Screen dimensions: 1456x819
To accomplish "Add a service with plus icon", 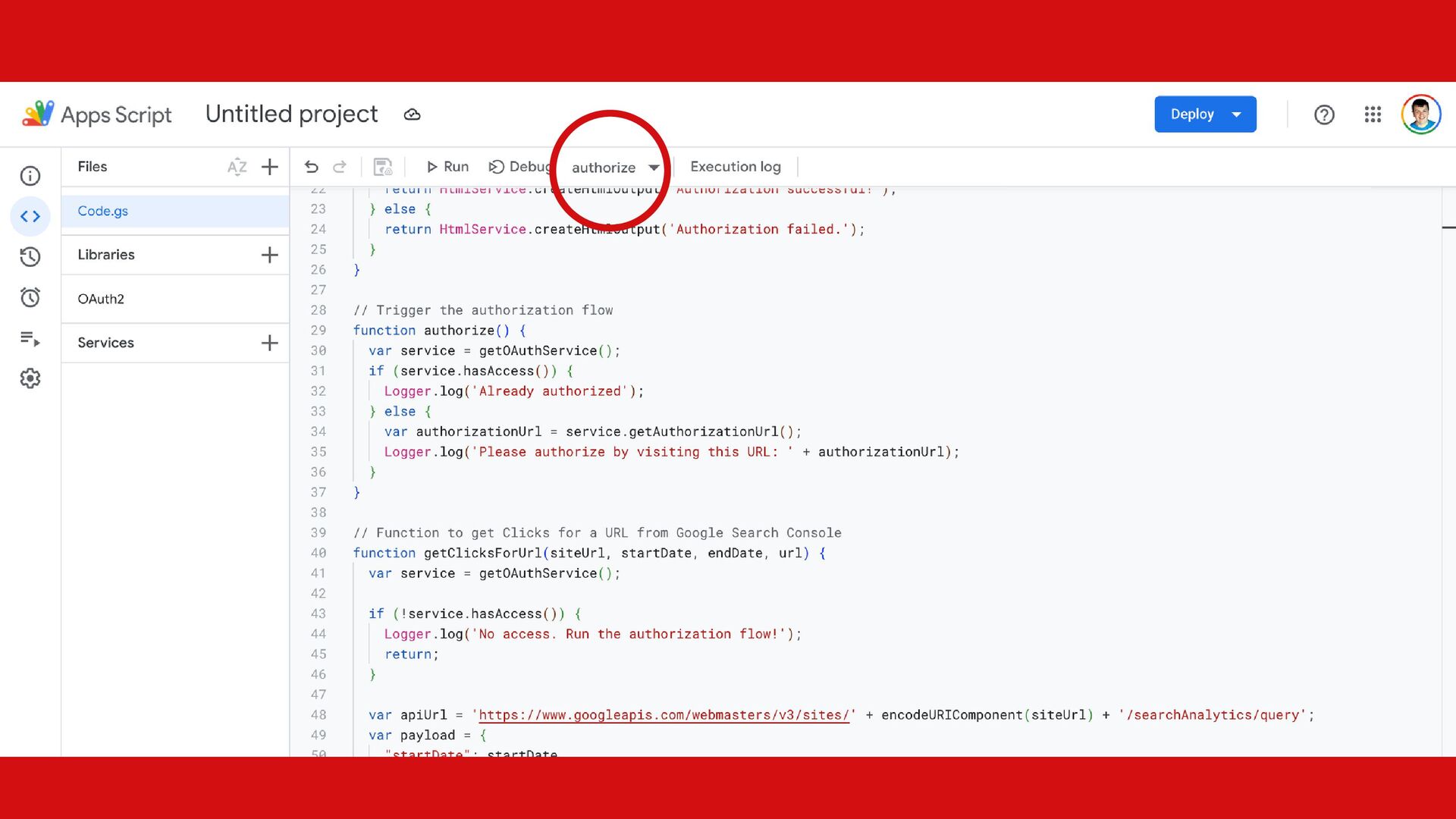I will (x=270, y=343).
